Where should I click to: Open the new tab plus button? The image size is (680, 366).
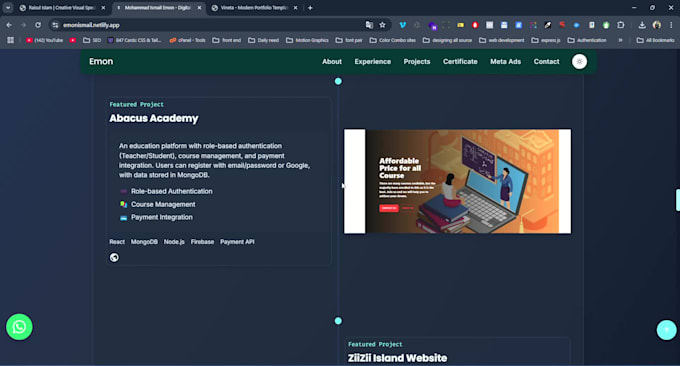pos(310,8)
